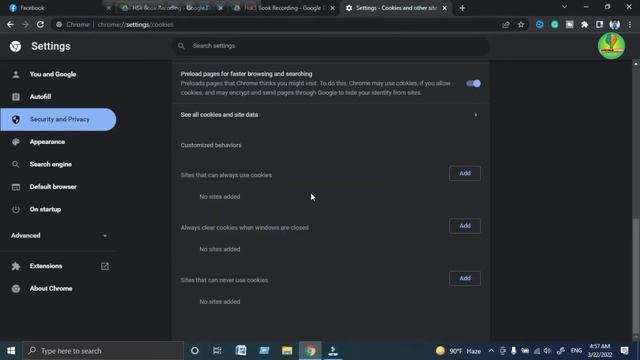Click the Chrome logo beside Settings title
This screenshot has height=360, width=640.
(16, 46)
